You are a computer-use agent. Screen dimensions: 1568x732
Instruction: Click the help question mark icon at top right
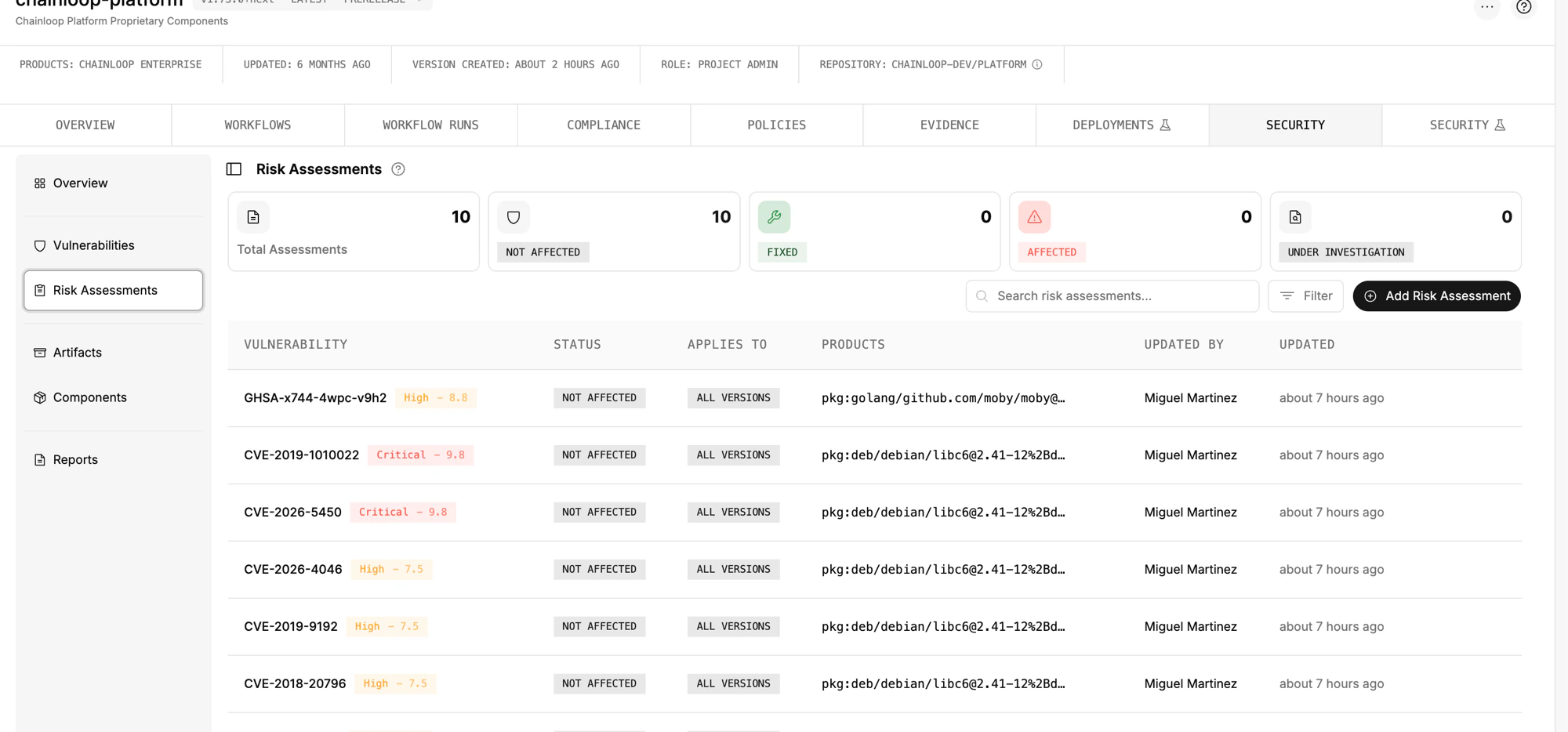pyautogui.click(x=1523, y=7)
